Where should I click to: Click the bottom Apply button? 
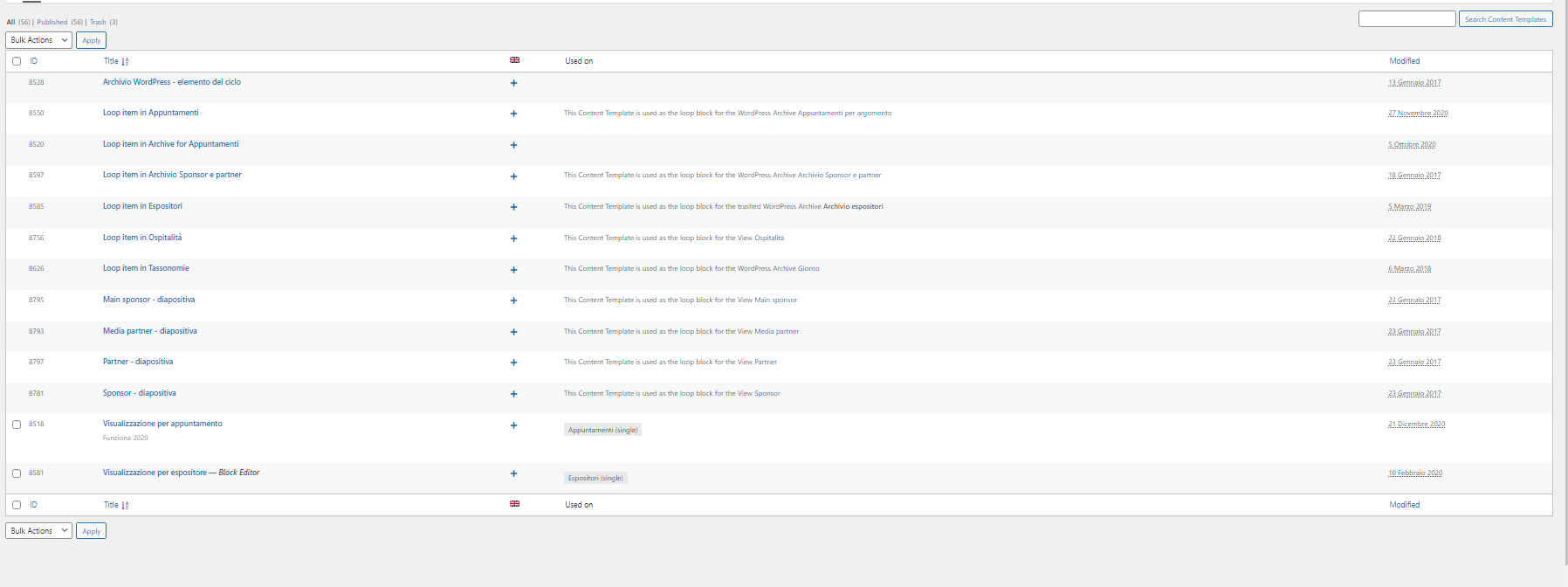pos(91,531)
